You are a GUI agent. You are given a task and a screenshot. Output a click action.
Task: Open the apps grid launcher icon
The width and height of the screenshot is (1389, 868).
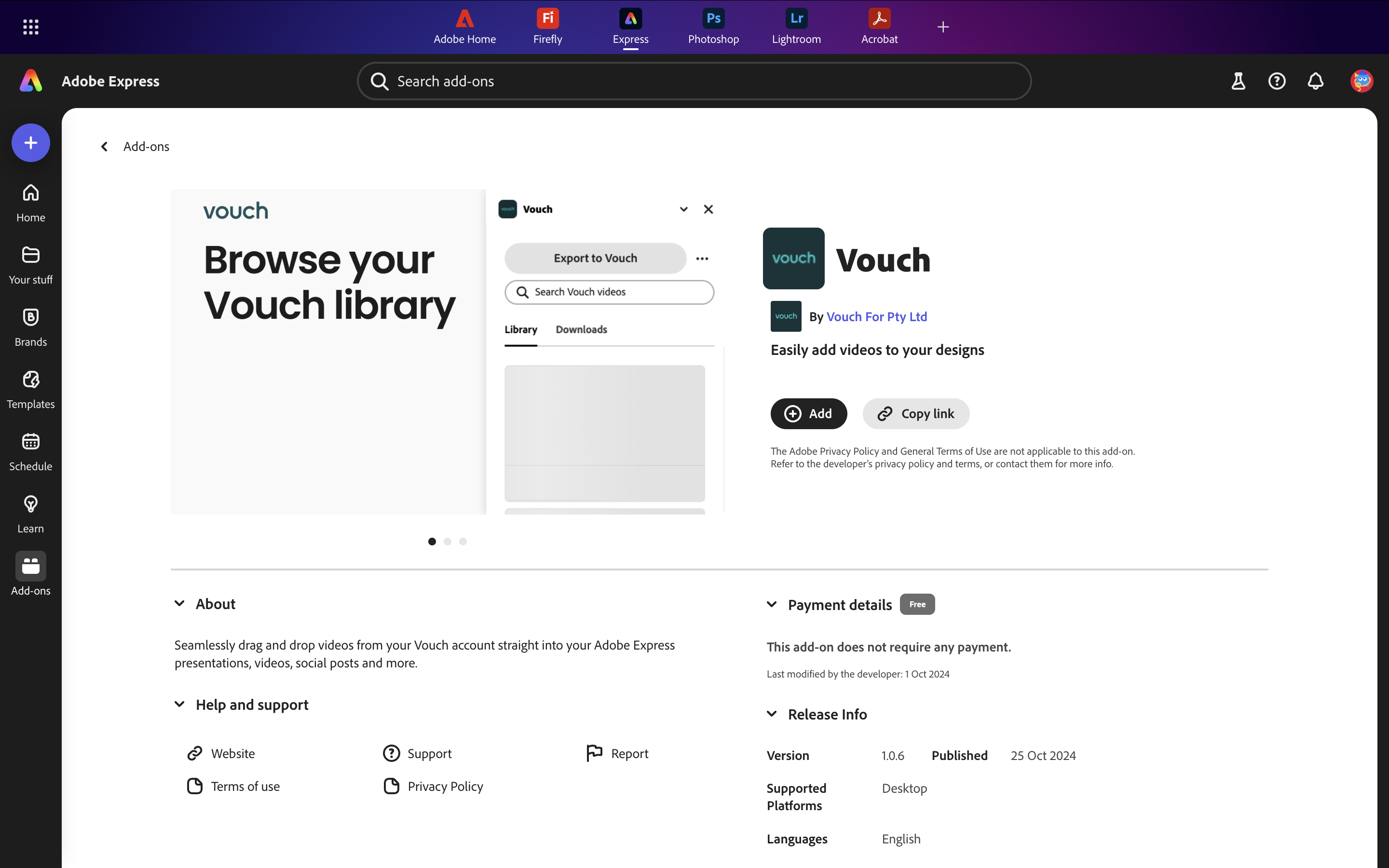pyautogui.click(x=30, y=27)
